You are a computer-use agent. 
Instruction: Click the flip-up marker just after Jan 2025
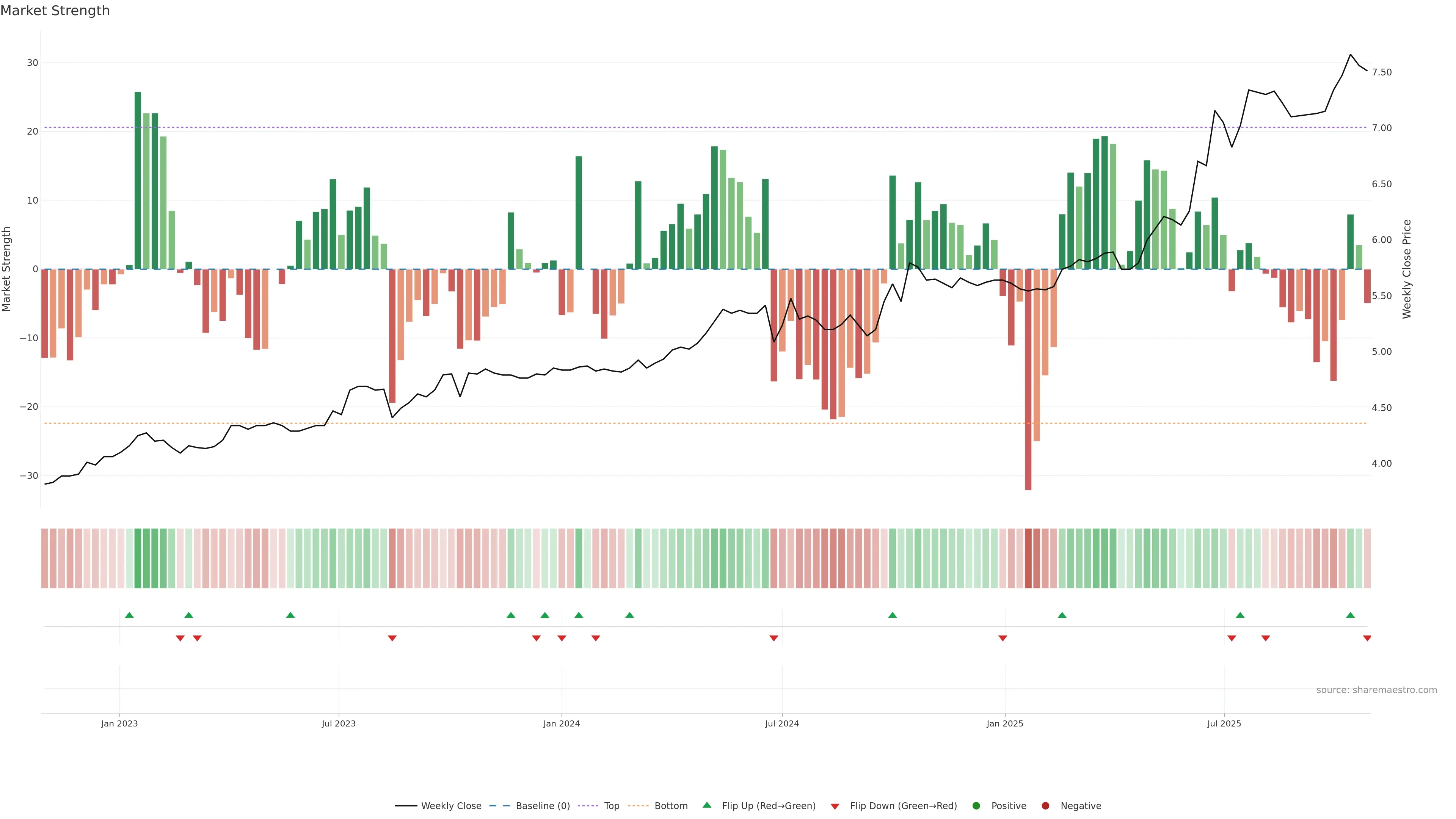point(1062,615)
